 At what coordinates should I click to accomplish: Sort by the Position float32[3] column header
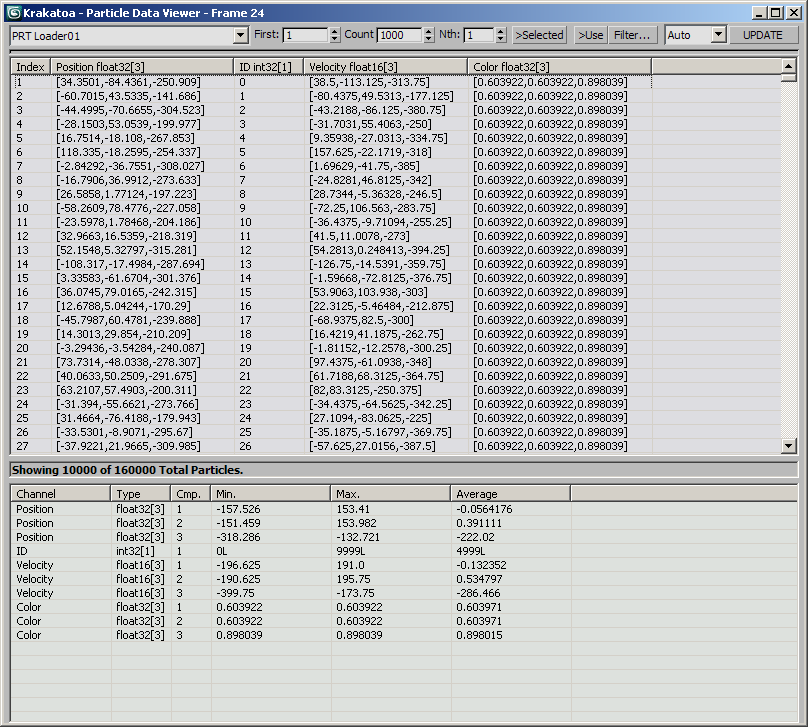pyautogui.click(x=142, y=66)
